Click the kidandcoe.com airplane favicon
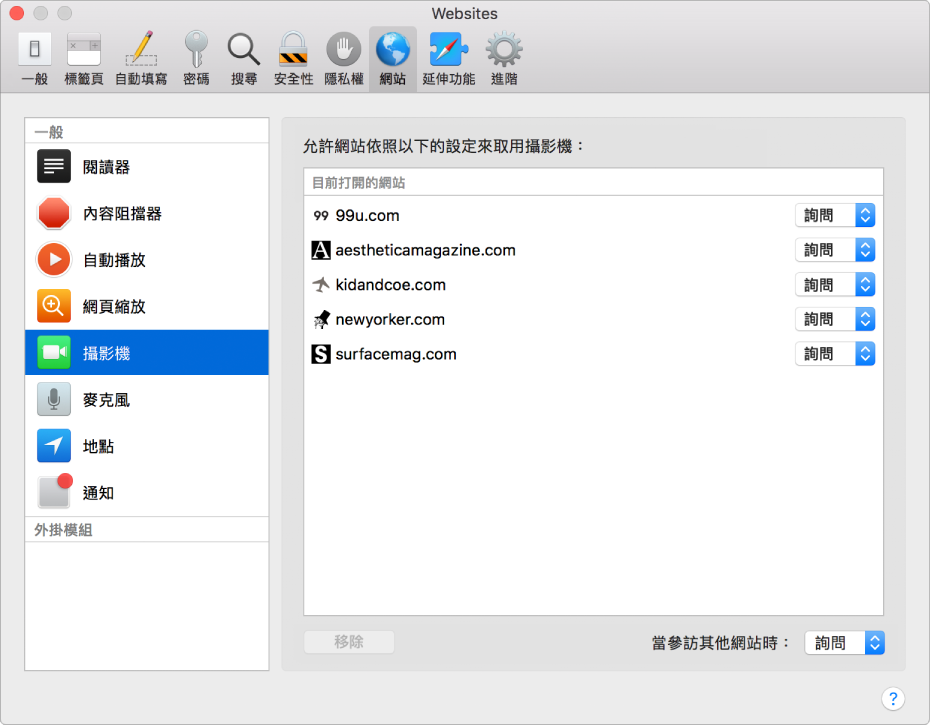The width and height of the screenshot is (931, 726). pos(321,285)
